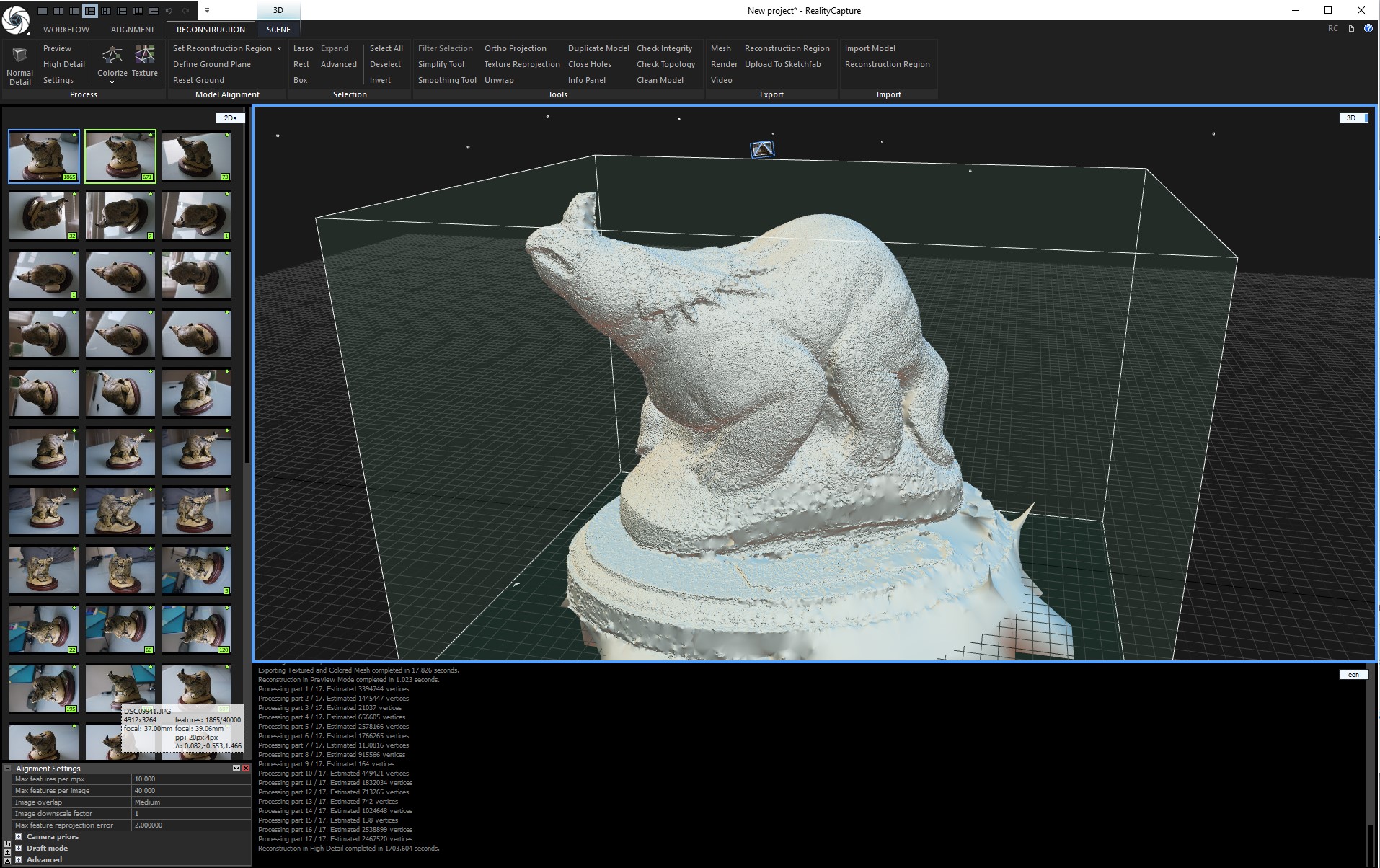Click the Normal Detail reconstruction icon
The height and width of the screenshot is (868, 1380).
click(19, 56)
